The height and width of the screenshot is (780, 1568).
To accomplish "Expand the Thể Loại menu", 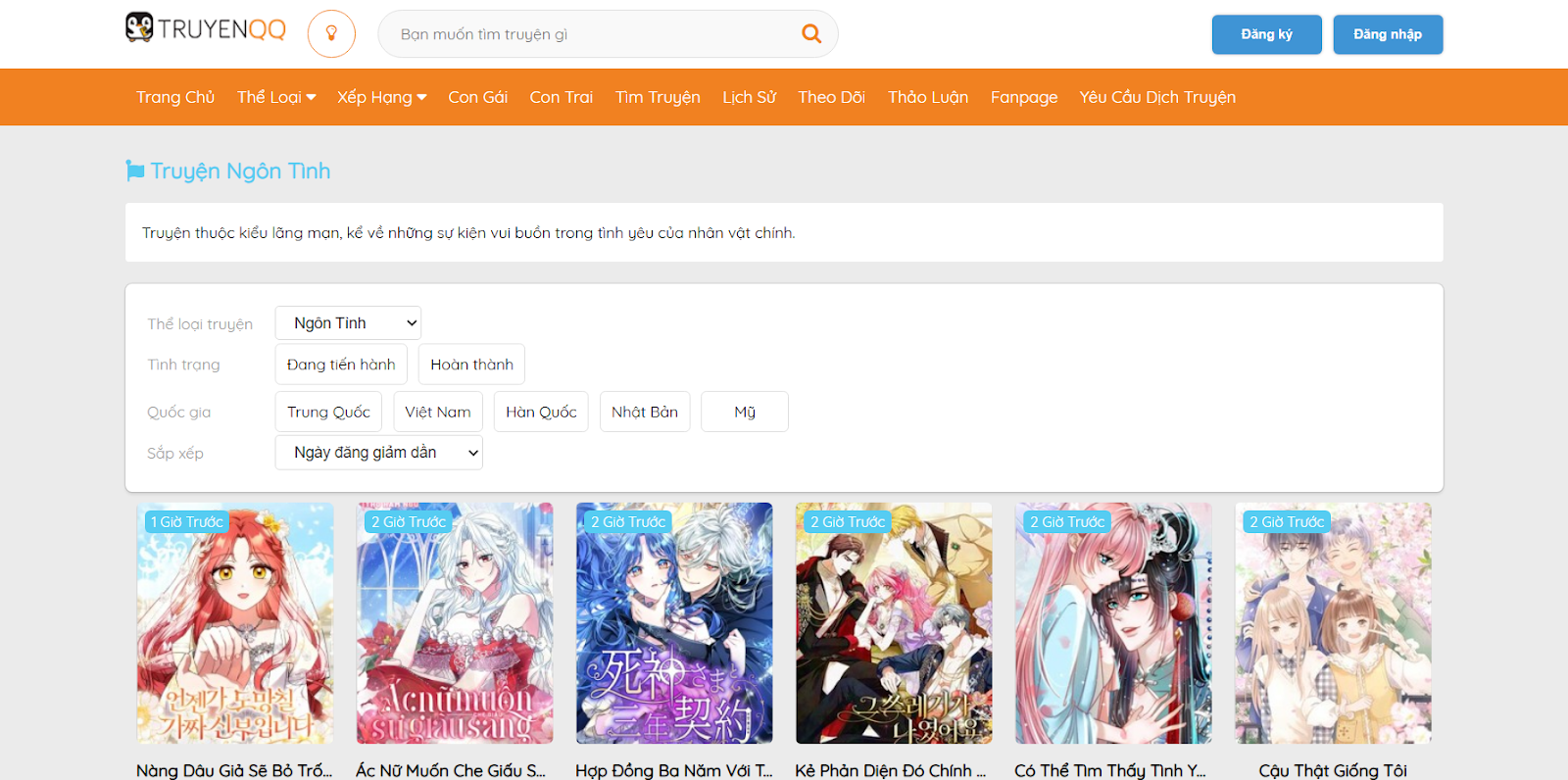I will pyautogui.click(x=275, y=97).
